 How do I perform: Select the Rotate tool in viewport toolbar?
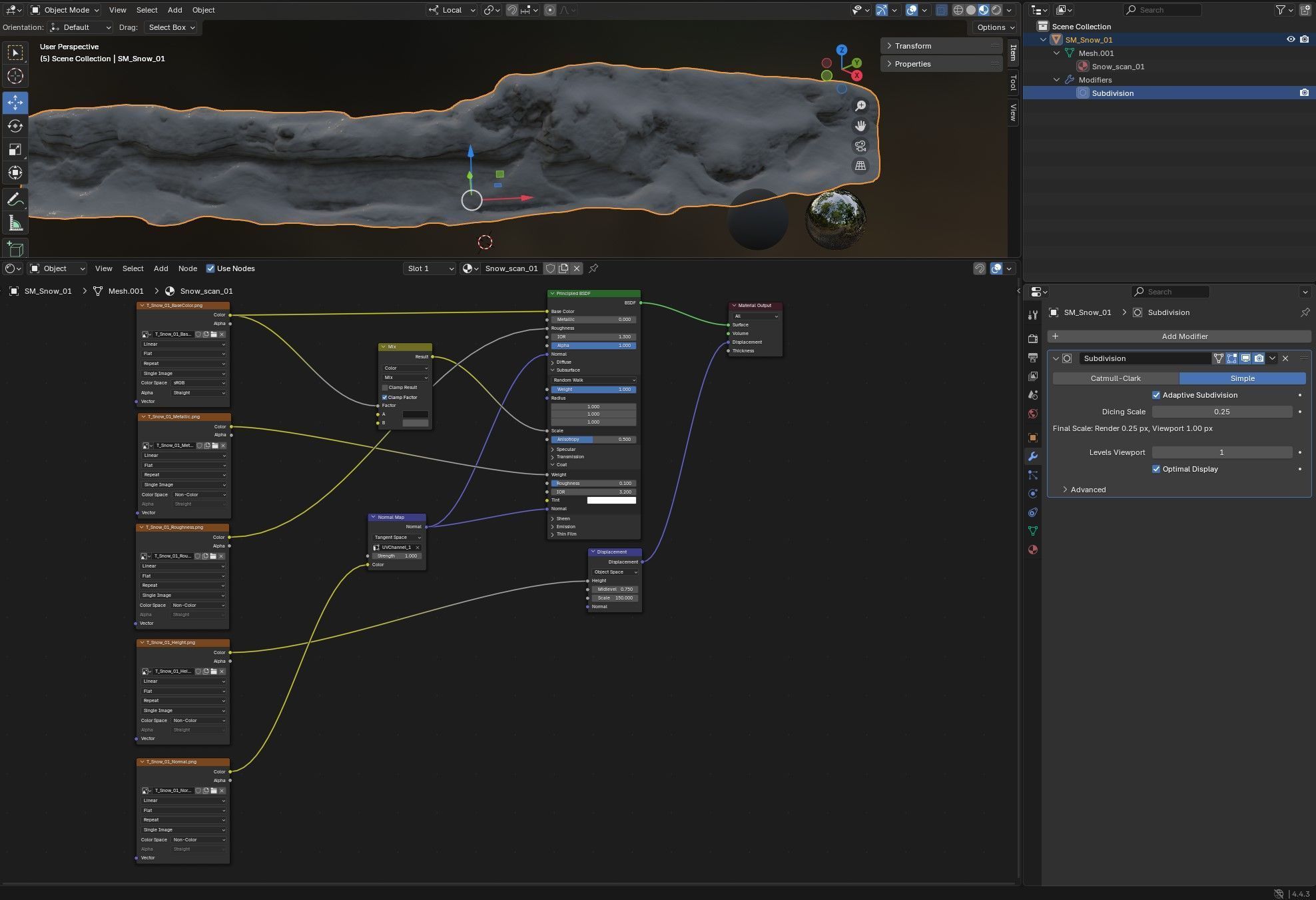15,126
